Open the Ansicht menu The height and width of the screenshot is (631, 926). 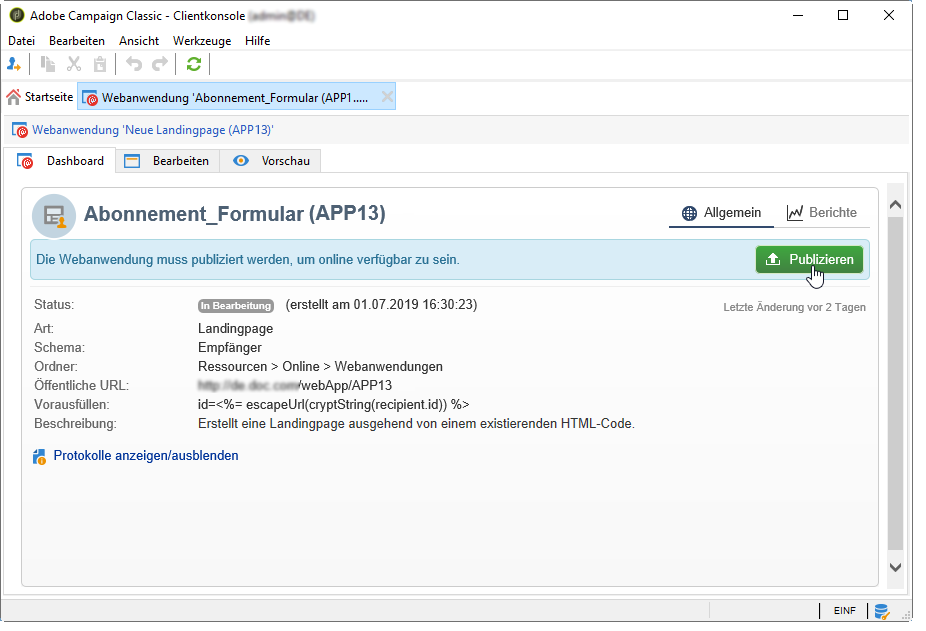coord(139,41)
